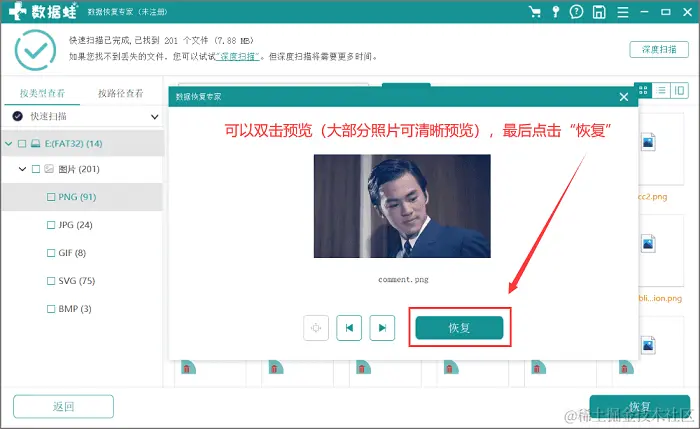Select the PNG (91) label
The image size is (700, 429).
click(77, 197)
